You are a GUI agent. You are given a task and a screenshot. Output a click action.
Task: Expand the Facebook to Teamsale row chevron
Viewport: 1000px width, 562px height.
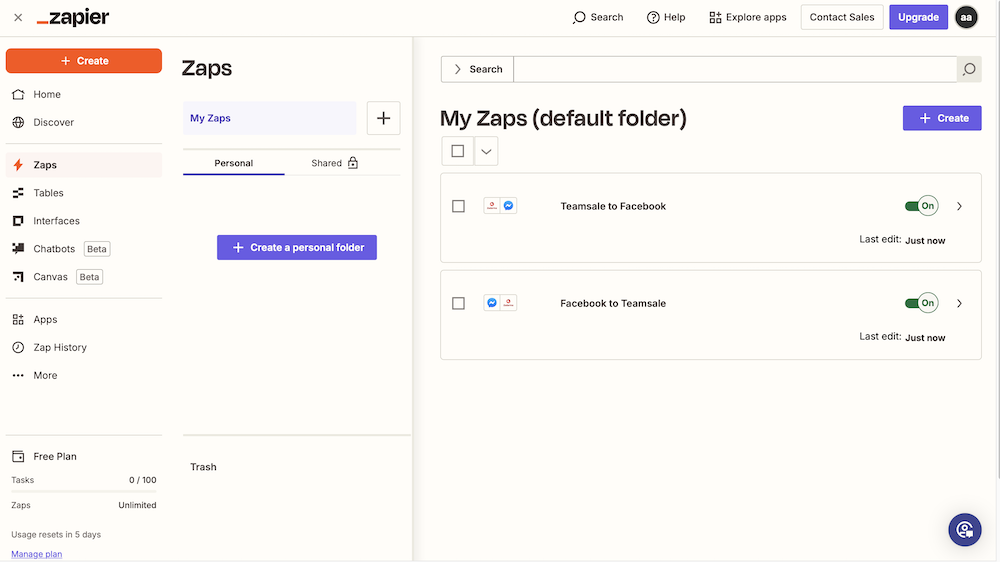pos(959,303)
